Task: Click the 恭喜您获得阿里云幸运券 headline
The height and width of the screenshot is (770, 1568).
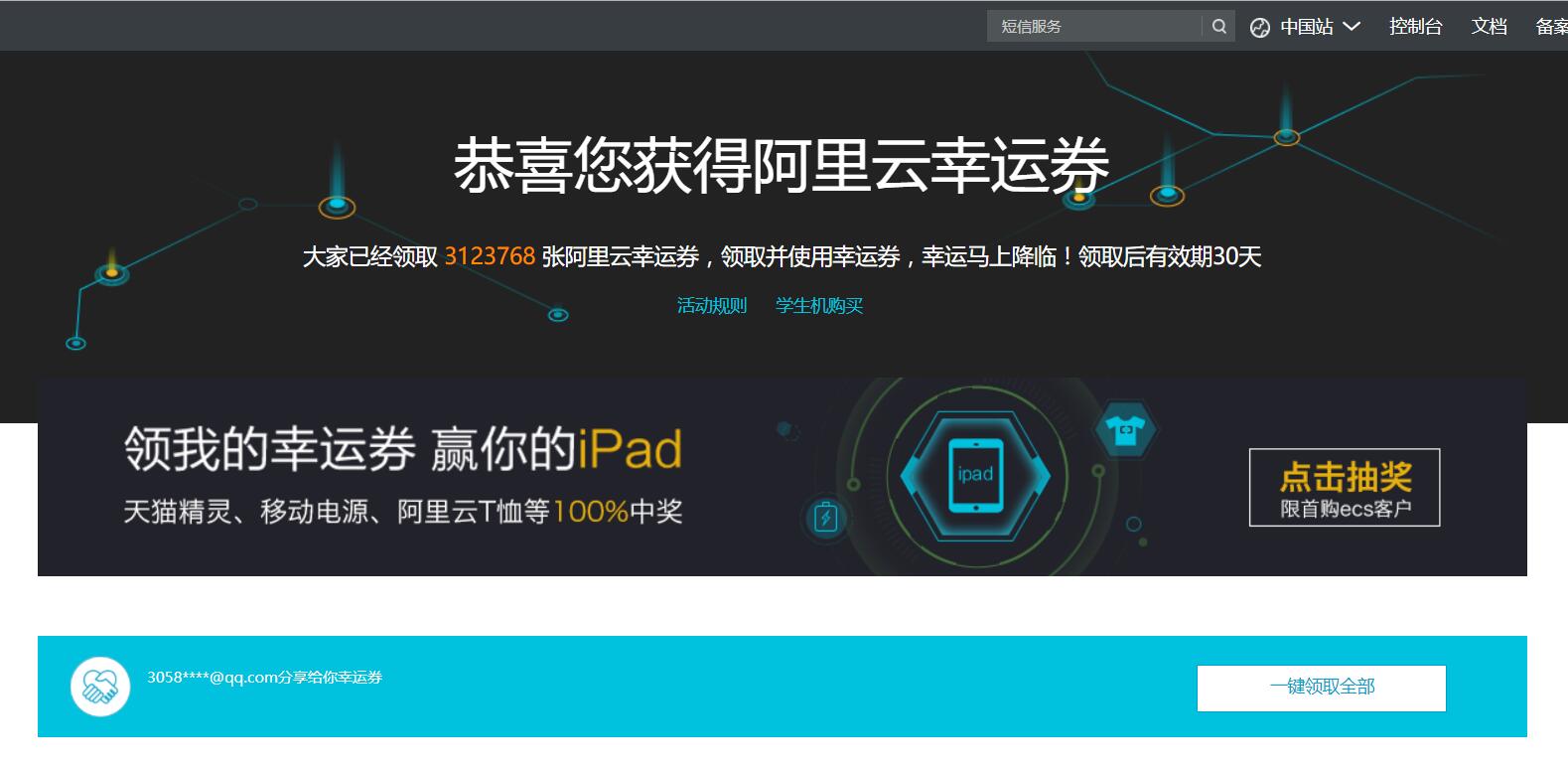Action: (782, 165)
